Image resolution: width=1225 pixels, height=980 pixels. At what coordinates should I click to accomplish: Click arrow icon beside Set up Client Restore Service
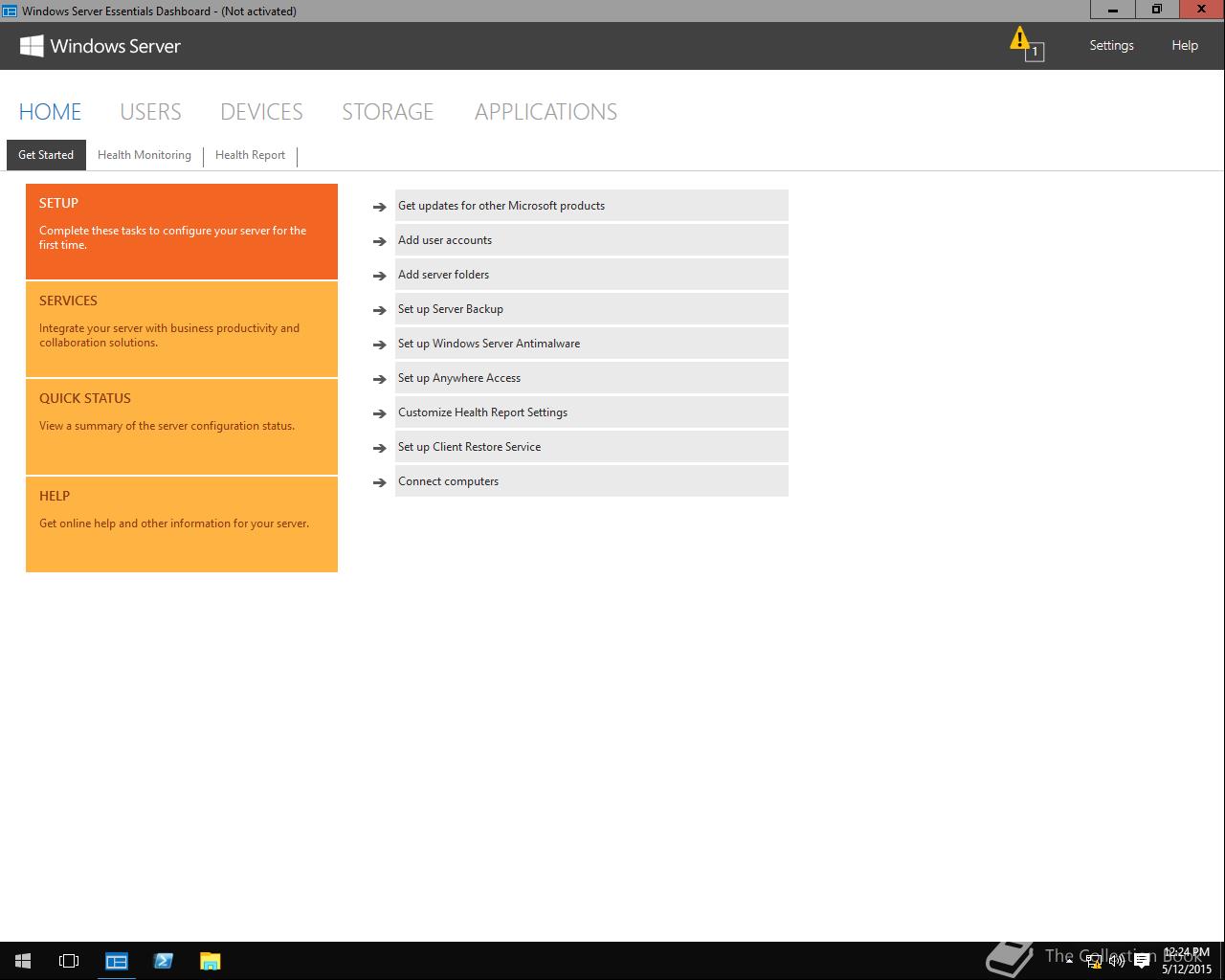380,448
